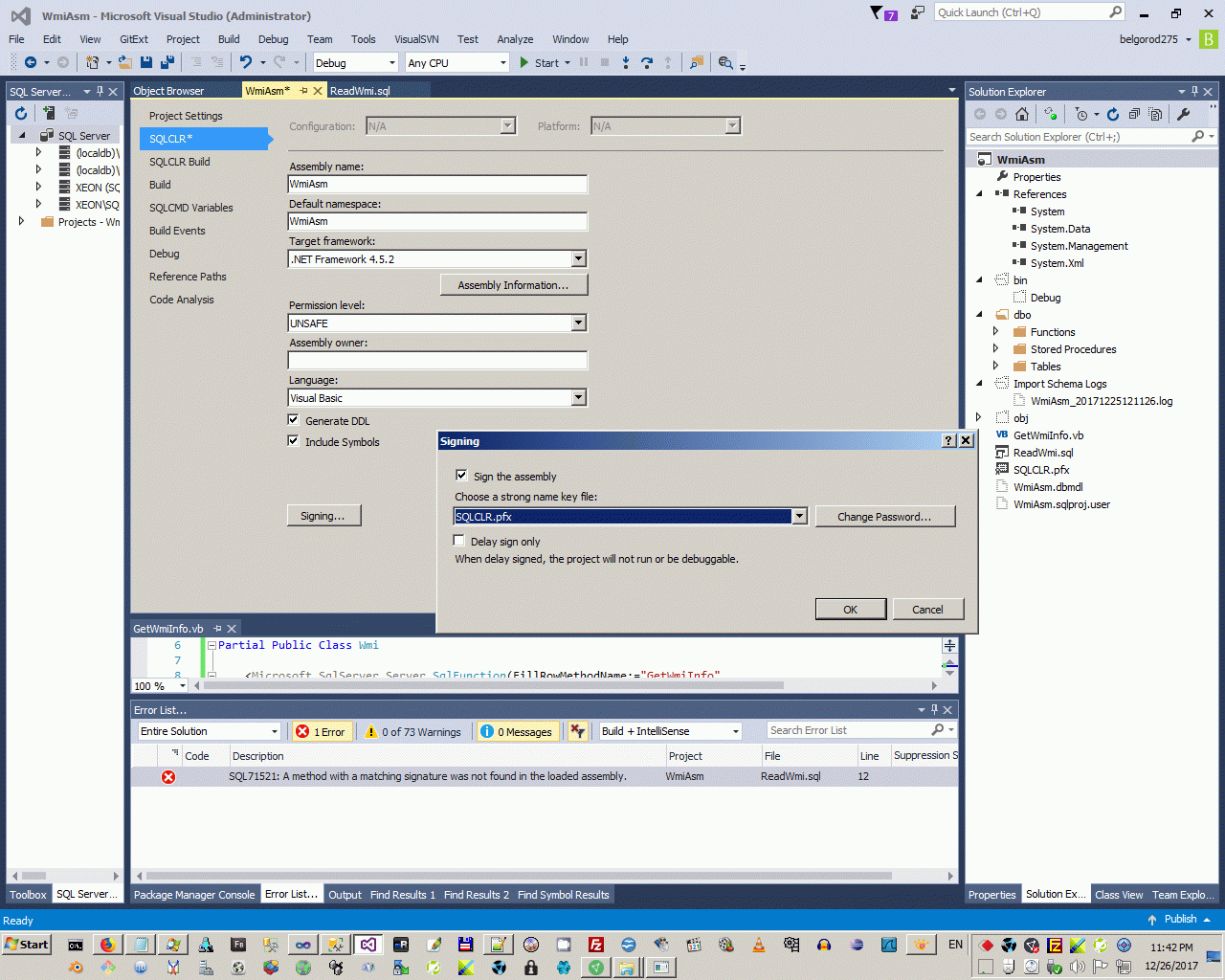Toggle the 0 Messages filter button

click(x=517, y=732)
